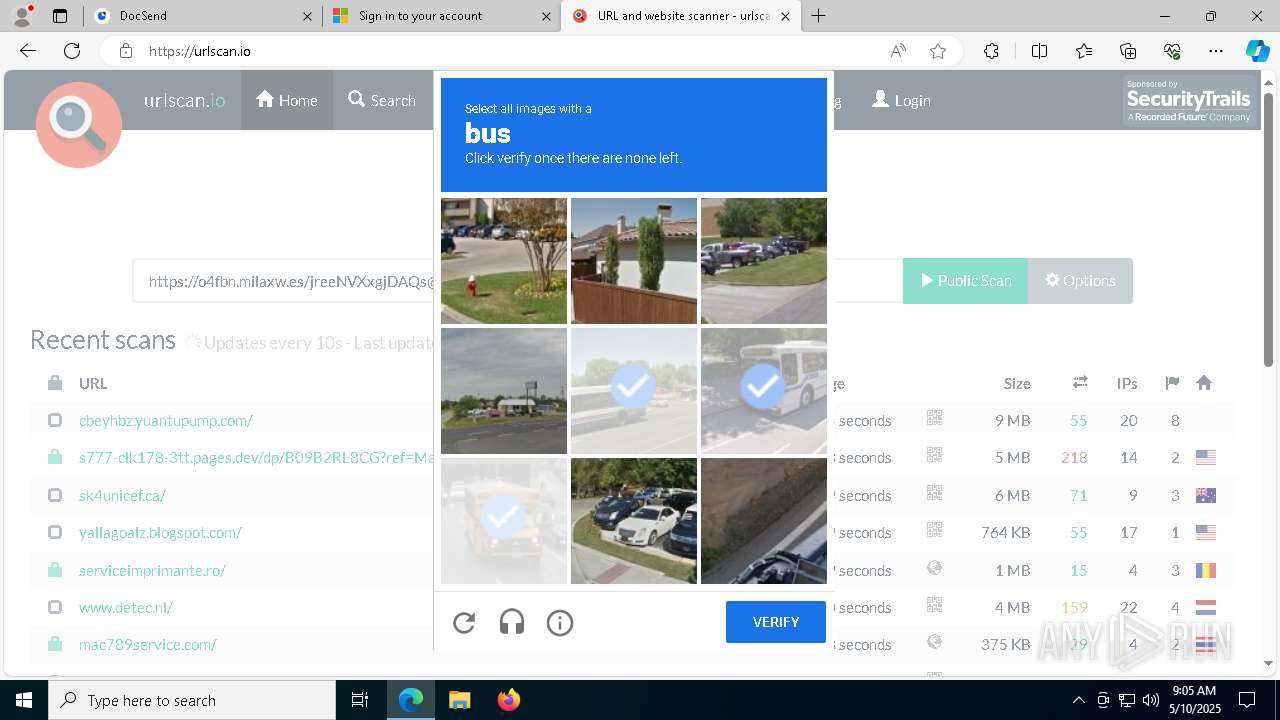1280x720 pixels.
Task: Click the urlscan.io magnifier logo
Action: 79,124
